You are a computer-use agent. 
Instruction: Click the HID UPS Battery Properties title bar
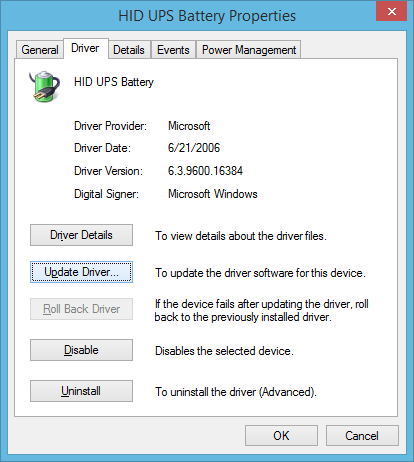[x=207, y=16]
